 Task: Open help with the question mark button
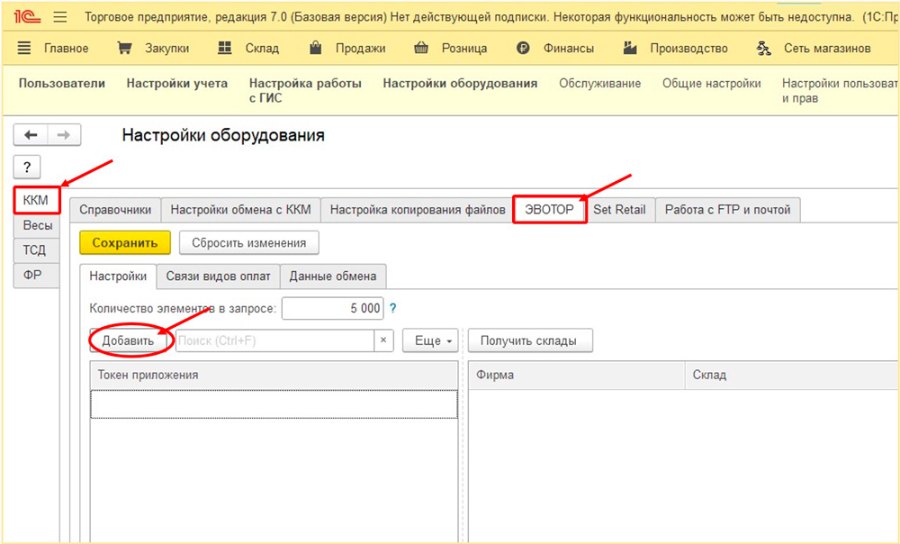[27, 168]
